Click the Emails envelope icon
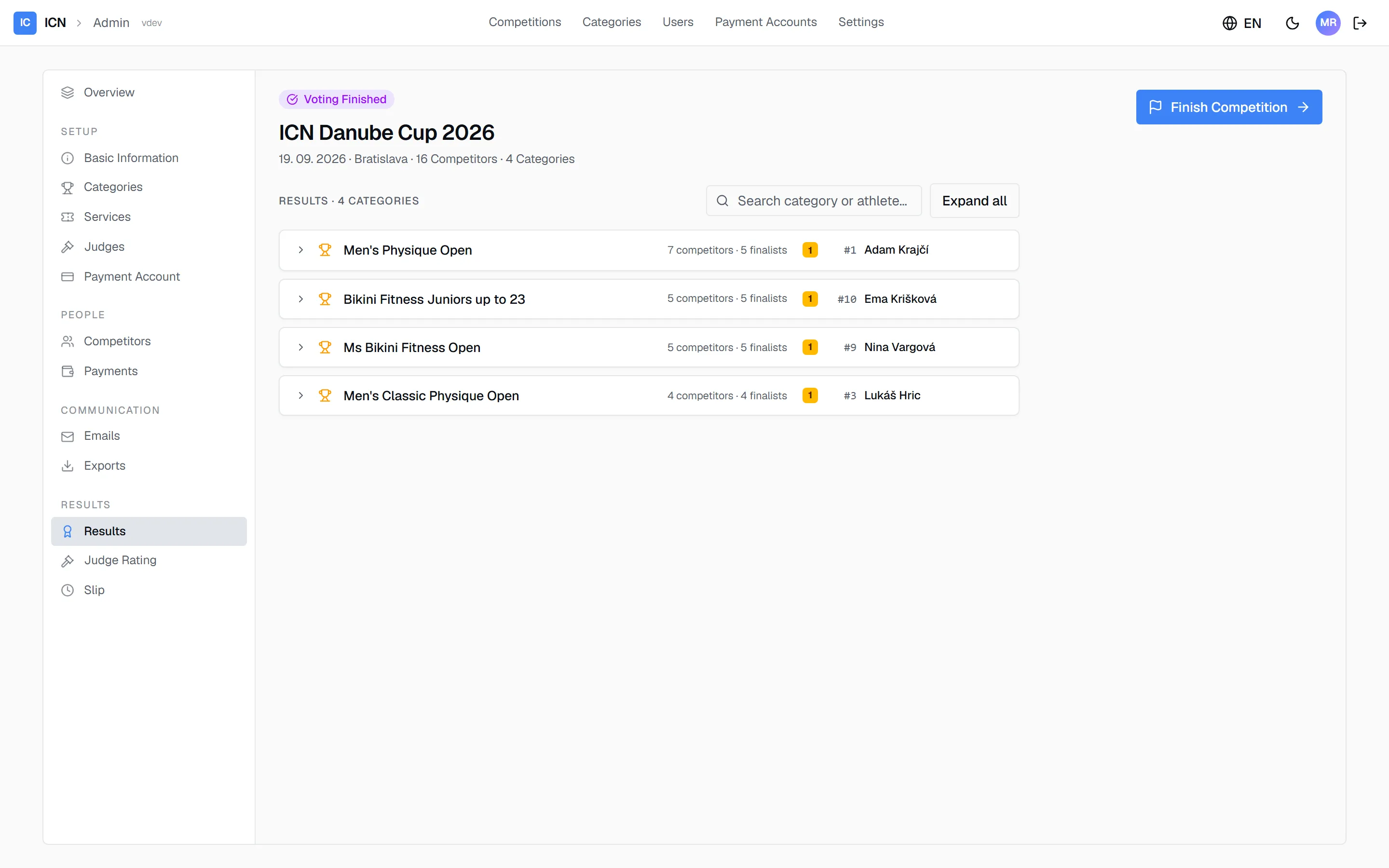Viewport: 1389px width, 868px height. (x=68, y=436)
